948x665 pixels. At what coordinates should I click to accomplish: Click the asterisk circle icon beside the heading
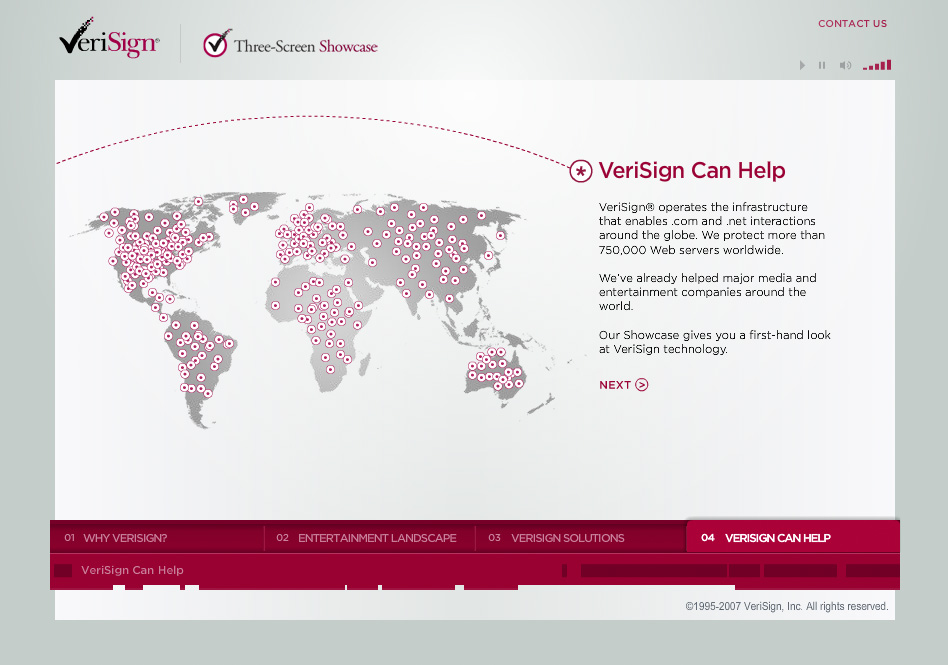click(x=580, y=171)
